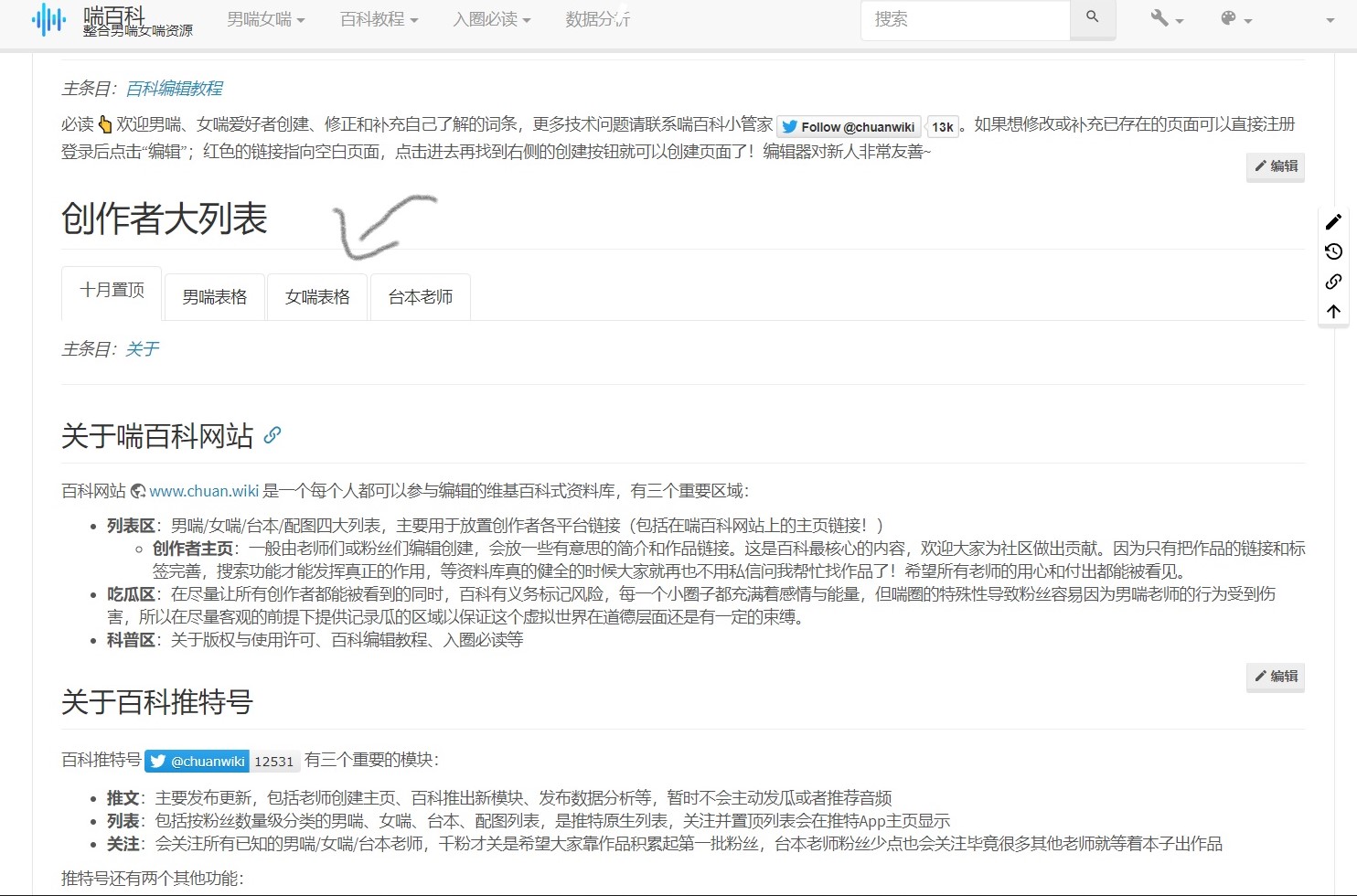
Task: Open the palette theme menu
Action: 1235,19
